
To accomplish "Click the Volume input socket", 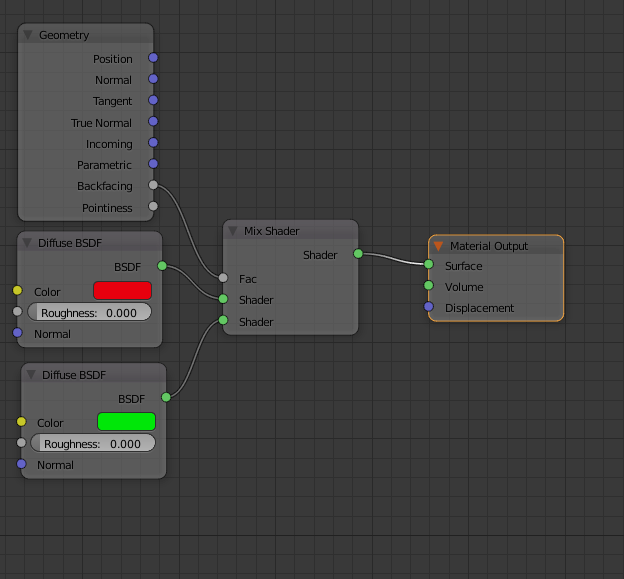I will coord(429,285).
